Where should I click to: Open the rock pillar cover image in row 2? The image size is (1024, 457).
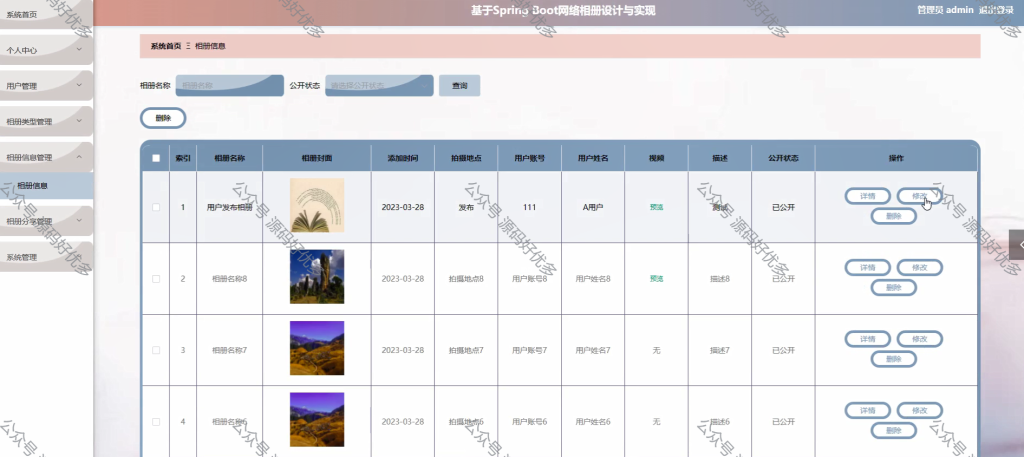click(317, 277)
